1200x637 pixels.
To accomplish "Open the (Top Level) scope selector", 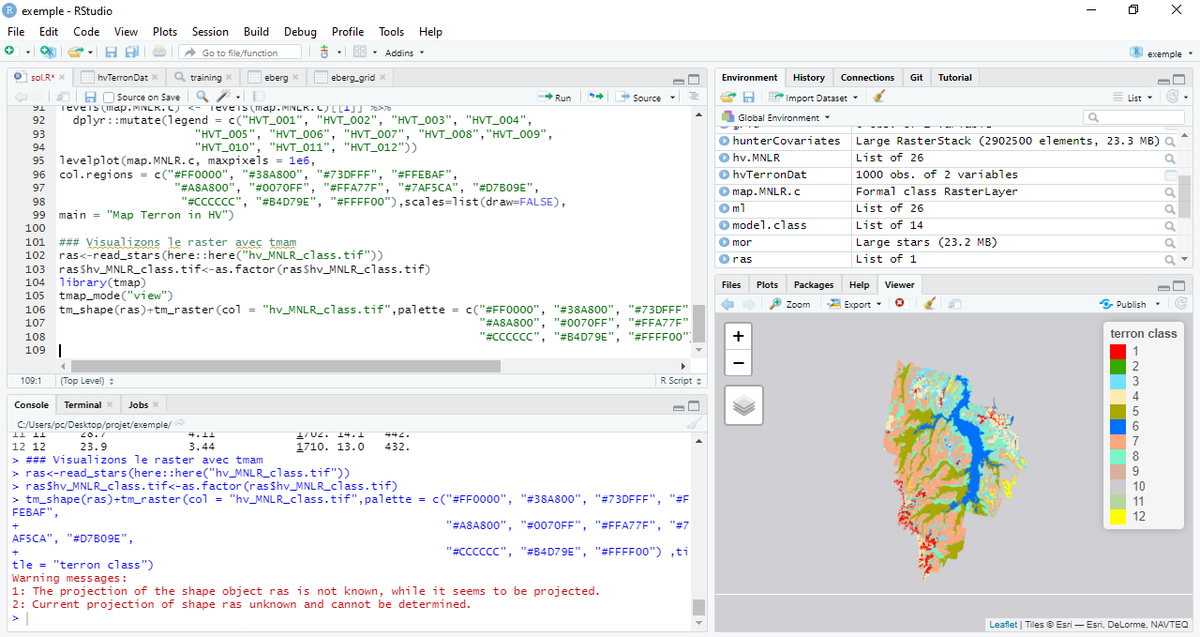I will [86, 381].
